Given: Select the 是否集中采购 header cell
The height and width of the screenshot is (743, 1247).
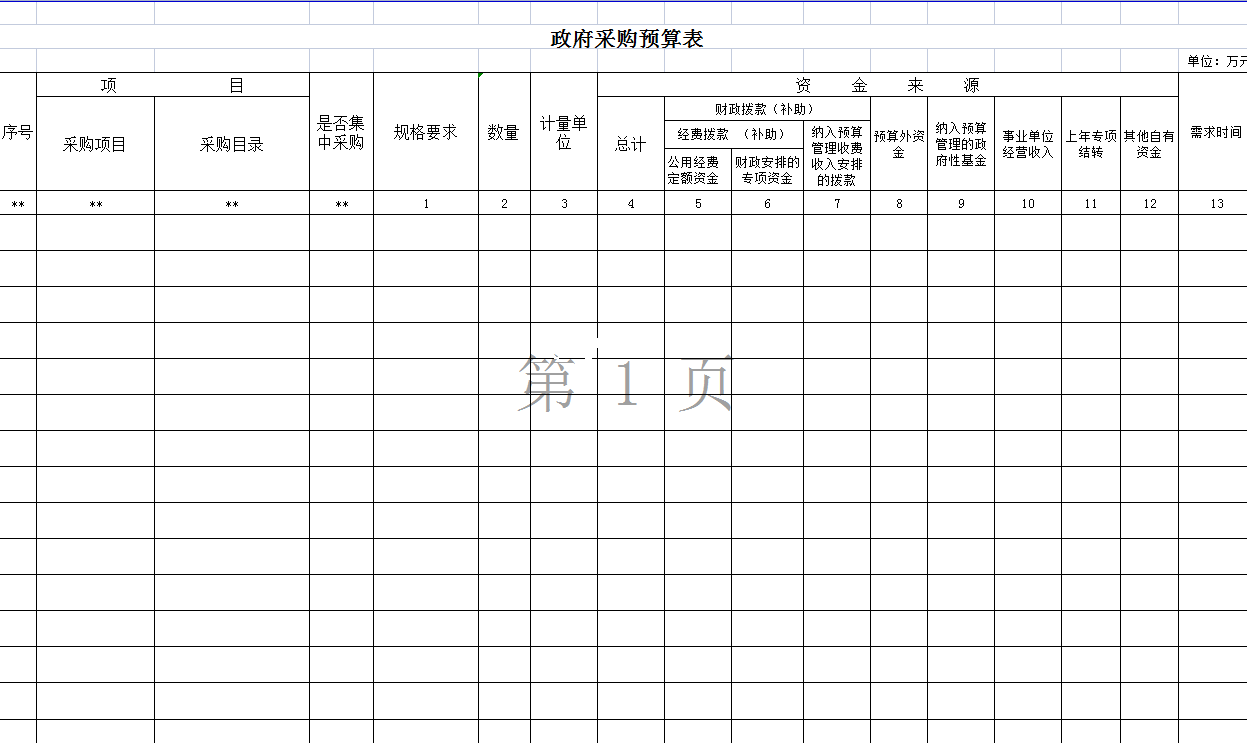Looking at the screenshot, I should click(341, 132).
